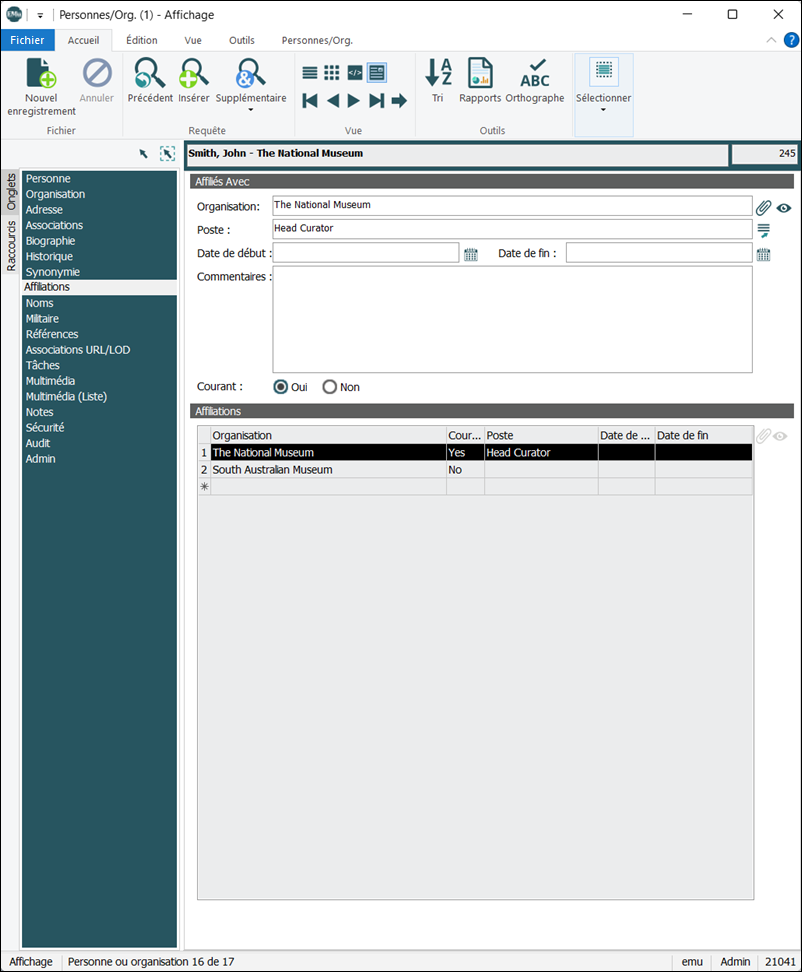Image resolution: width=802 pixels, height=972 pixels.
Task: Click the Tri sort icon
Action: (x=438, y=73)
